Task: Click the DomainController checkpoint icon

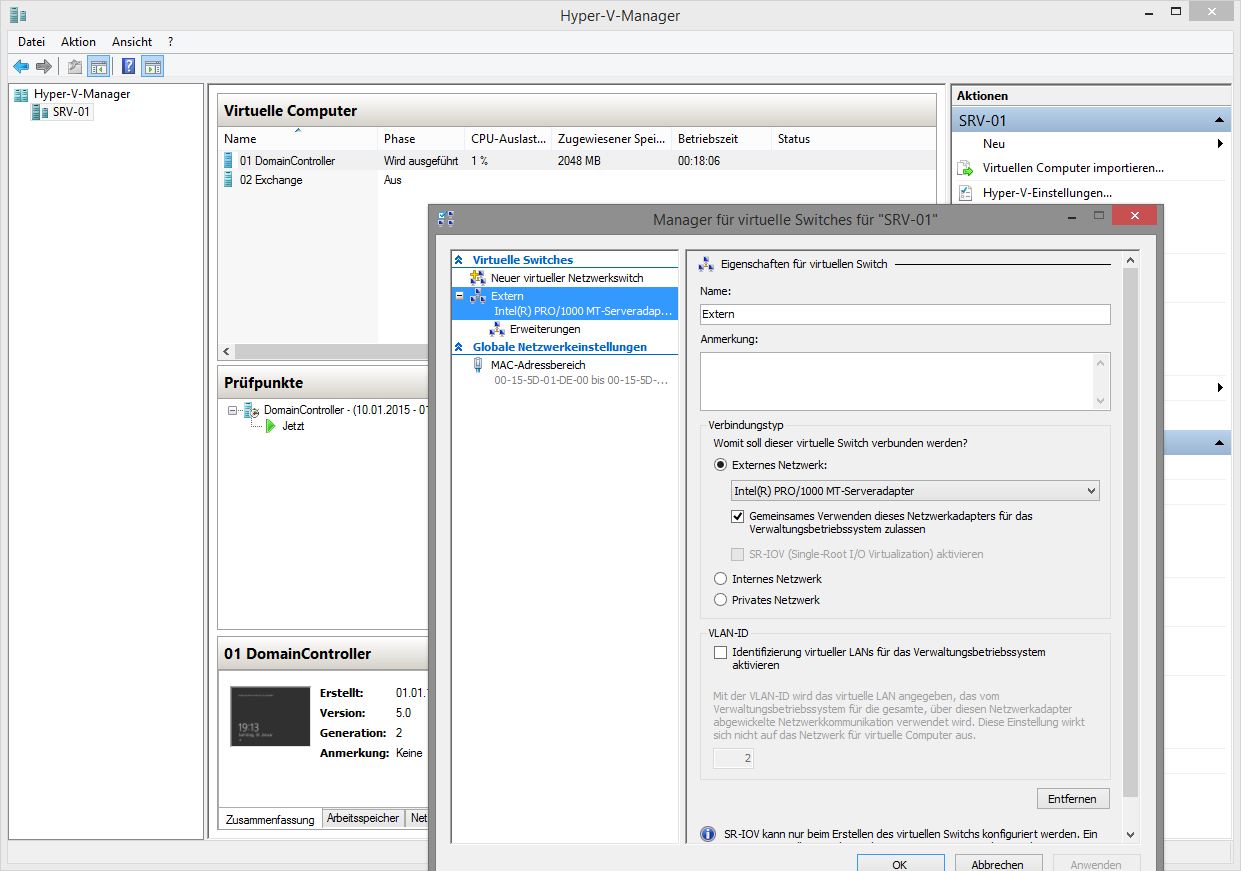Action: (x=251, y=410)
